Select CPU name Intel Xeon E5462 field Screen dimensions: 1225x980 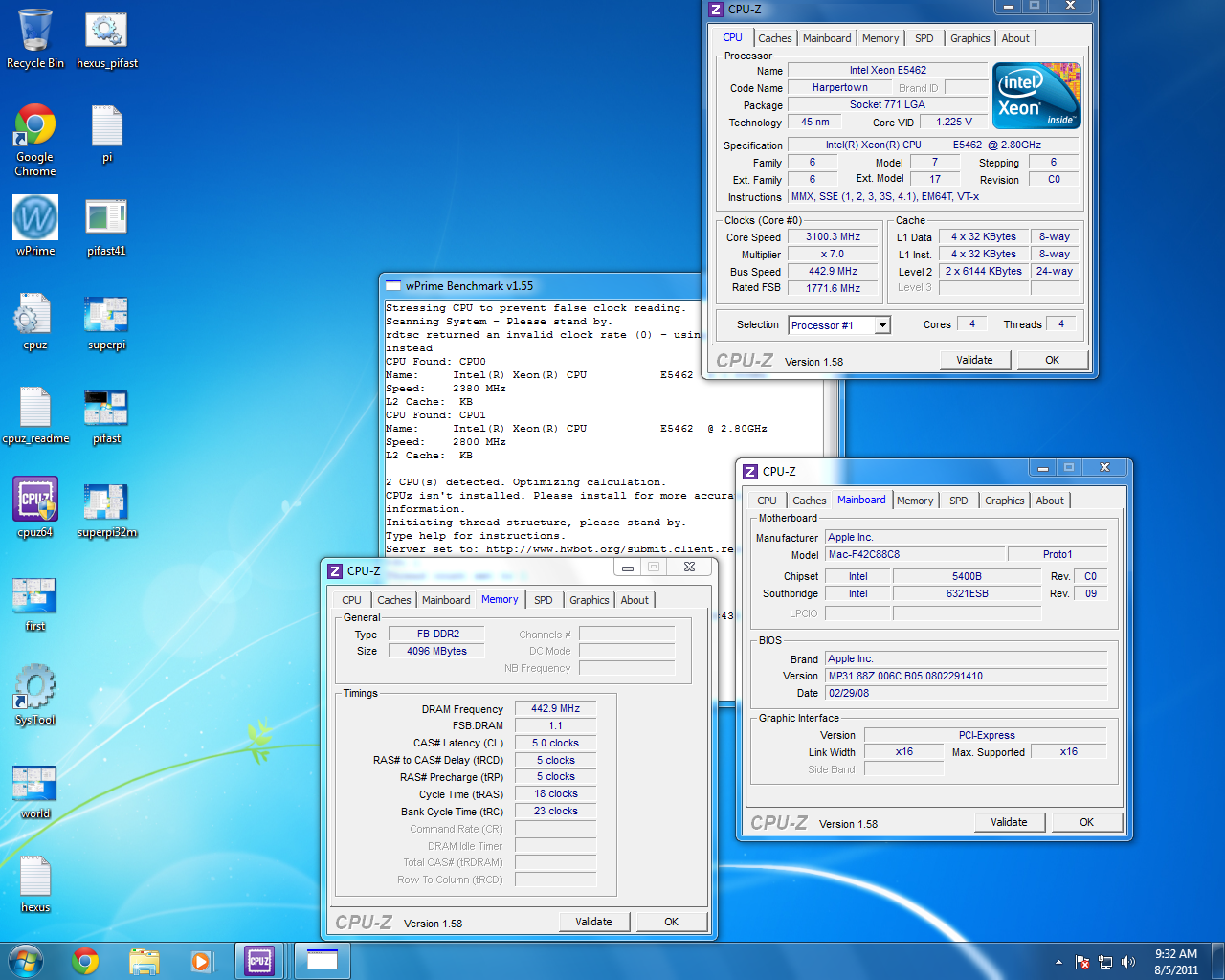(x=887, y=70)
